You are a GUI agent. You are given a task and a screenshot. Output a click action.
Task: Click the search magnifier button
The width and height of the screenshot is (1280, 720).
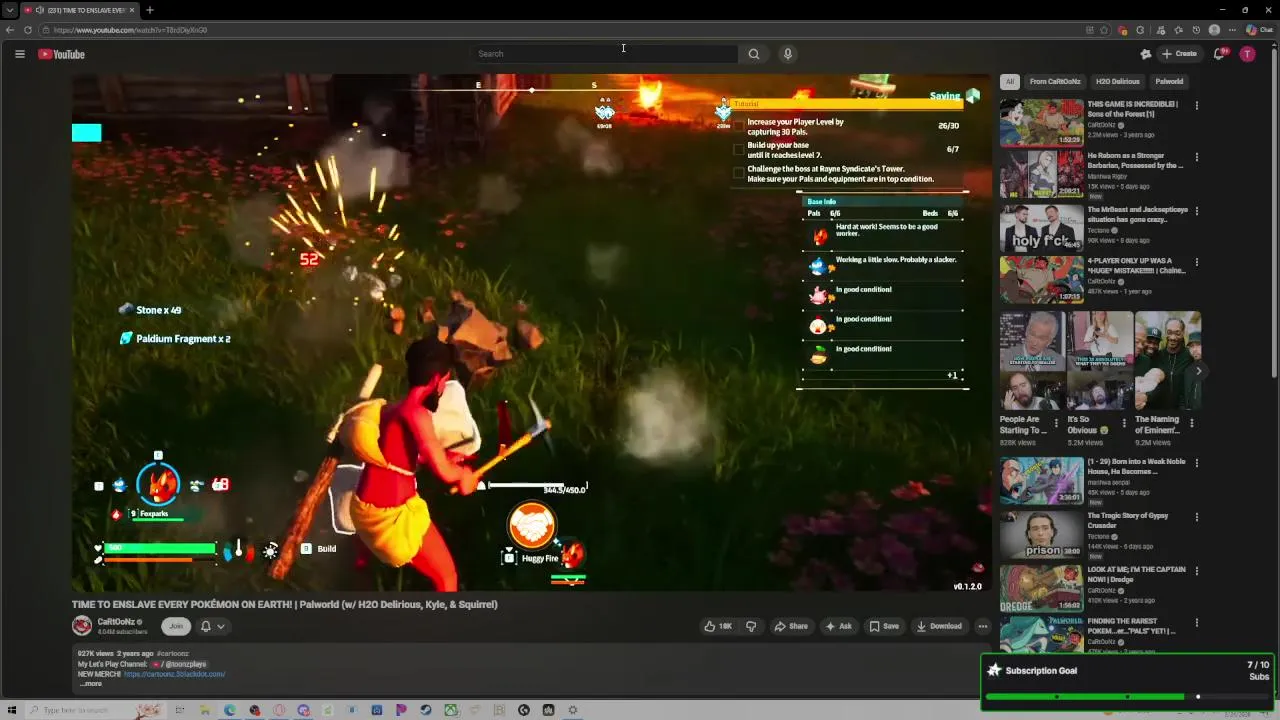click(754, 54)
